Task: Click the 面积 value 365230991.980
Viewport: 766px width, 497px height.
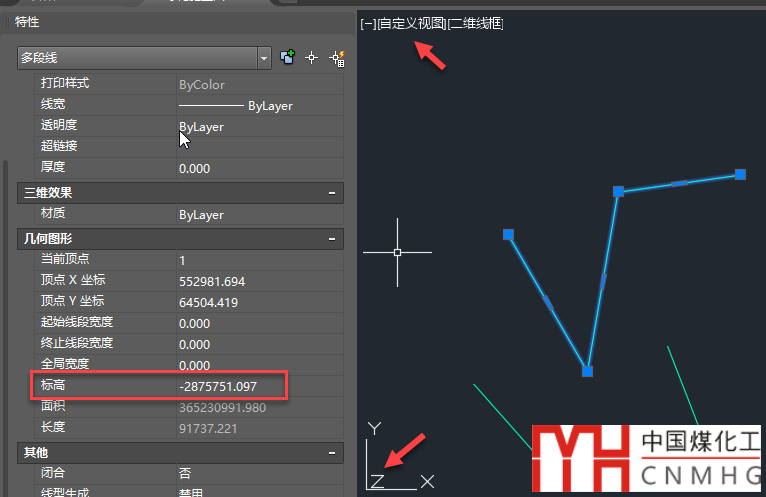Action: [x=222, y=408]
